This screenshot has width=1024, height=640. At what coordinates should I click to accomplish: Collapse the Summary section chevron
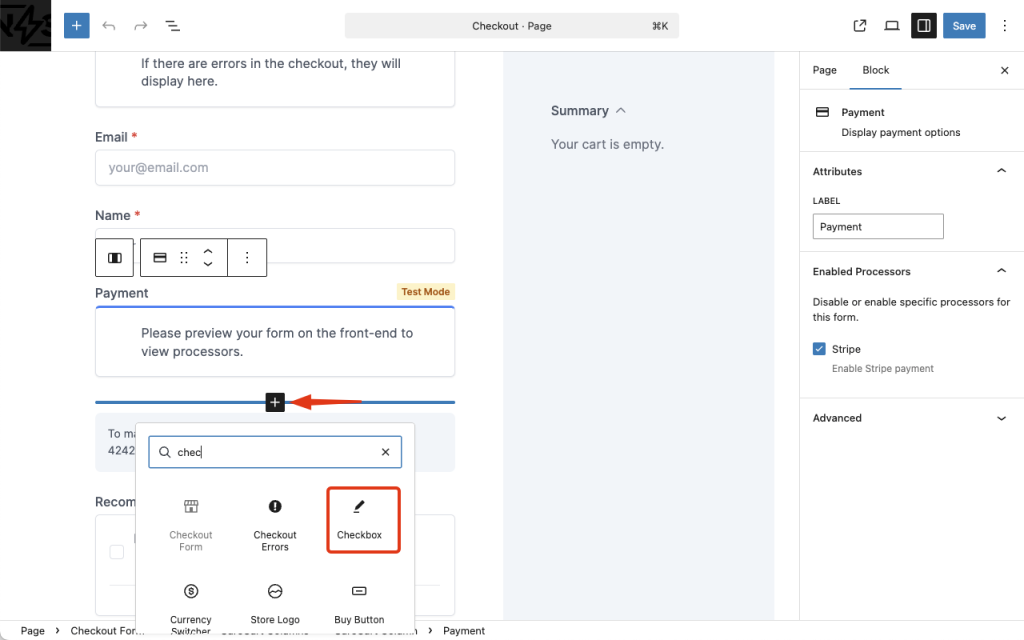pyautogui.click(x=621, y=111)
